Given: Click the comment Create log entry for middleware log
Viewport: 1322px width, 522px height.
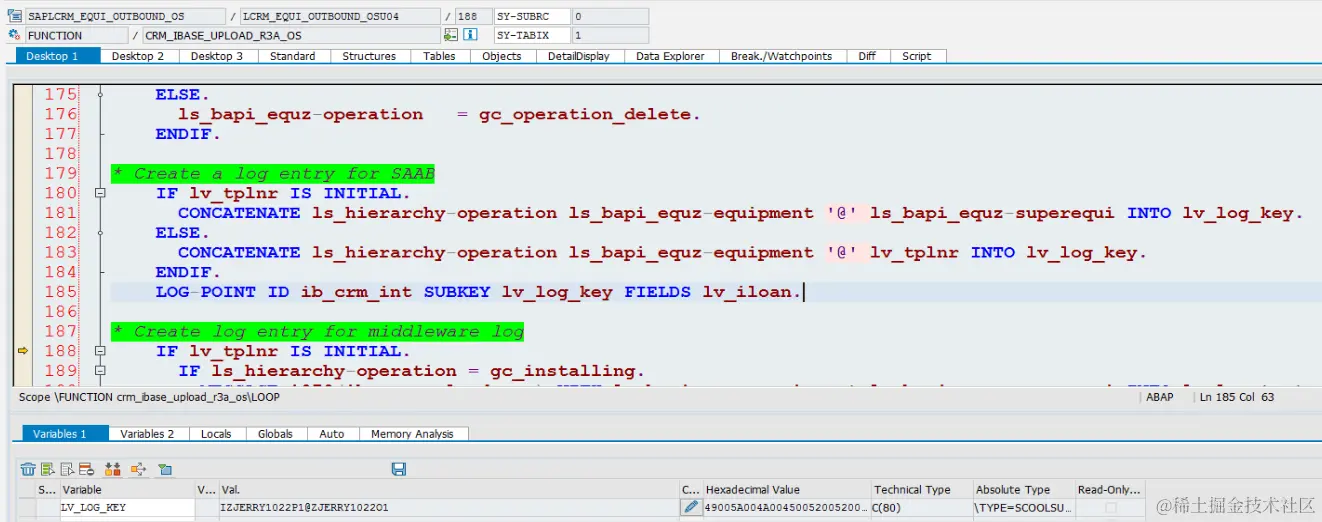Looking at the screenshot, I should click(317, 331).
